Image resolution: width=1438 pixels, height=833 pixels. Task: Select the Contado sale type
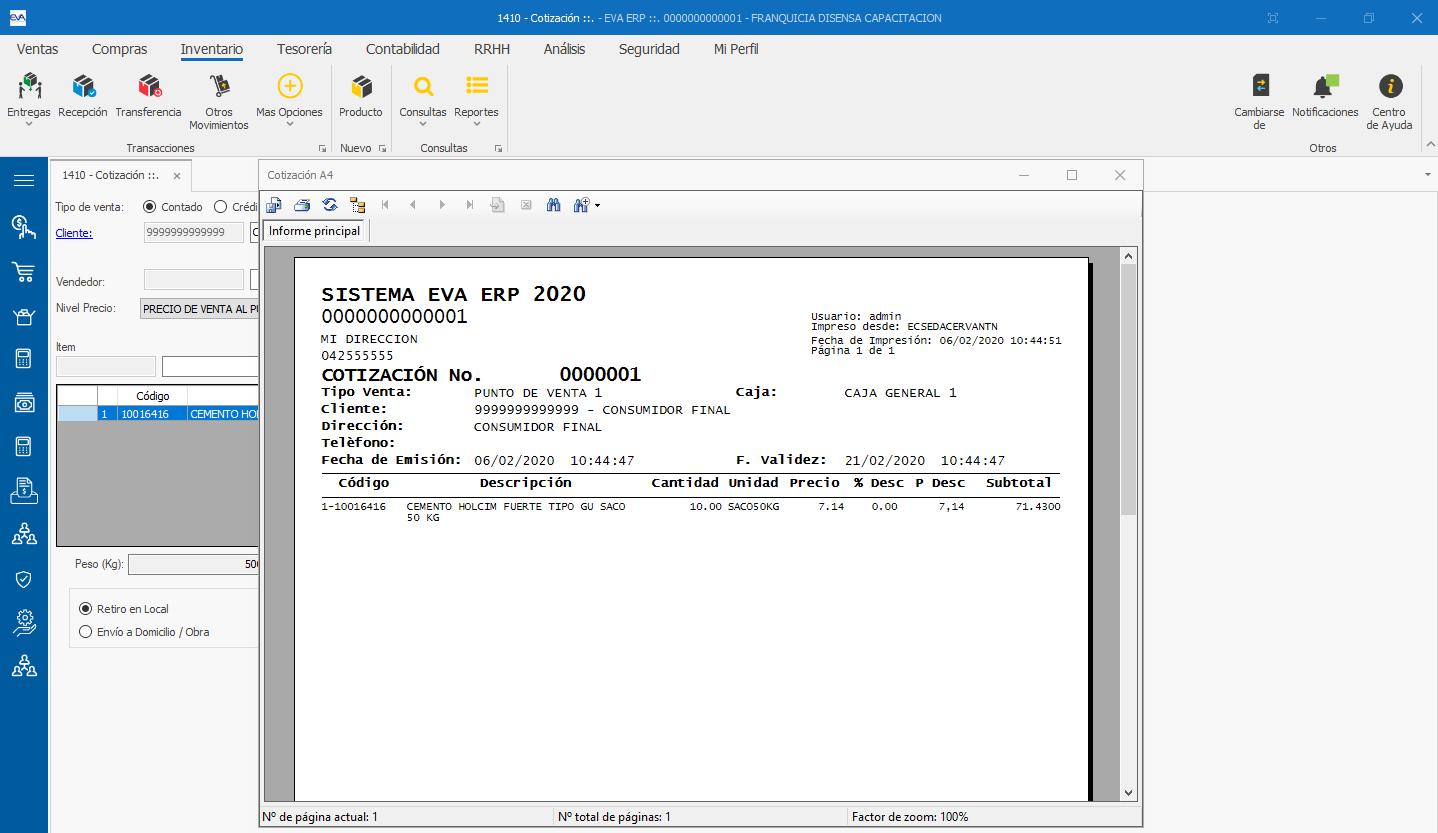[x=150, y=207]
